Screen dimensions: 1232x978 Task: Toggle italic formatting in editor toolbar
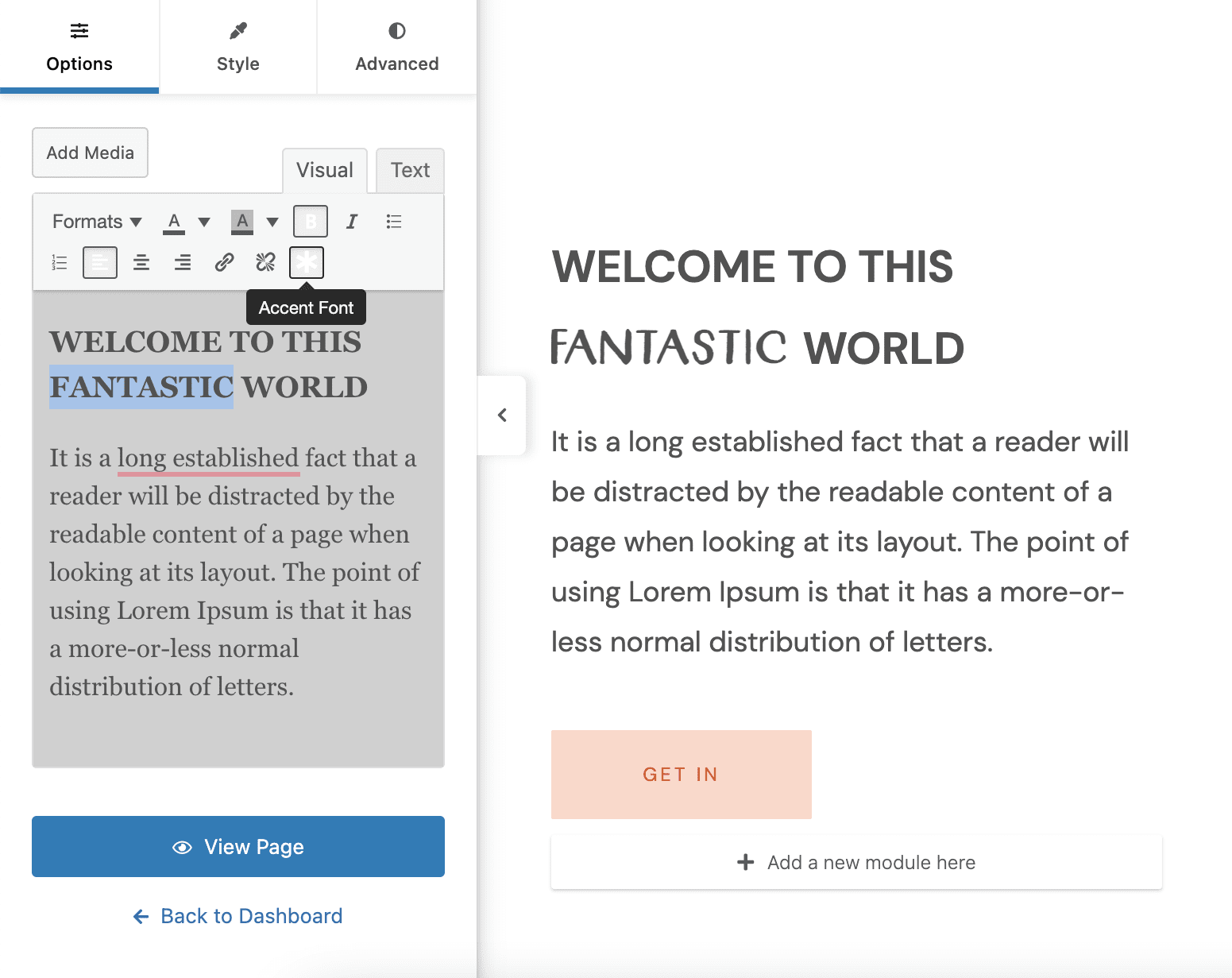coord(352,222)
